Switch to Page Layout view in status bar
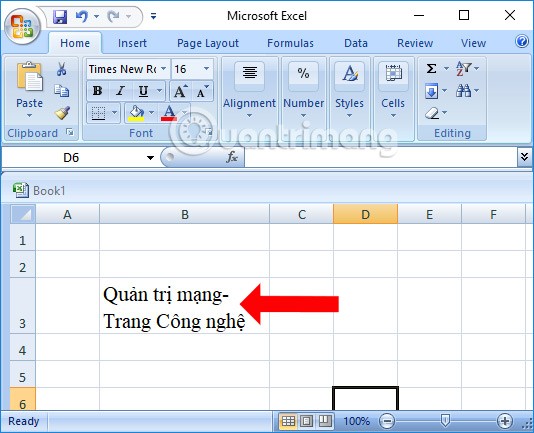This screenshot has width=534, height=433. point(306,421)
